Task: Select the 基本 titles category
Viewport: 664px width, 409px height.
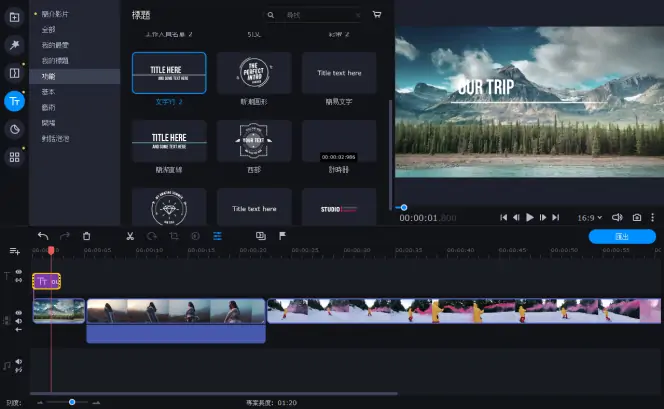Action: click(48, 92)
